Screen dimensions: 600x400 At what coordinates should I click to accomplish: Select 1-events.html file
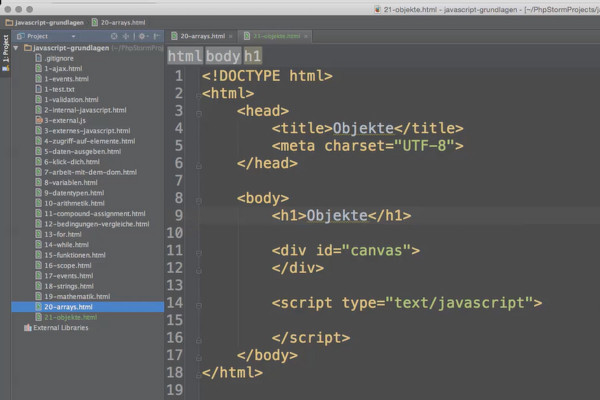(x=66, y=79)
